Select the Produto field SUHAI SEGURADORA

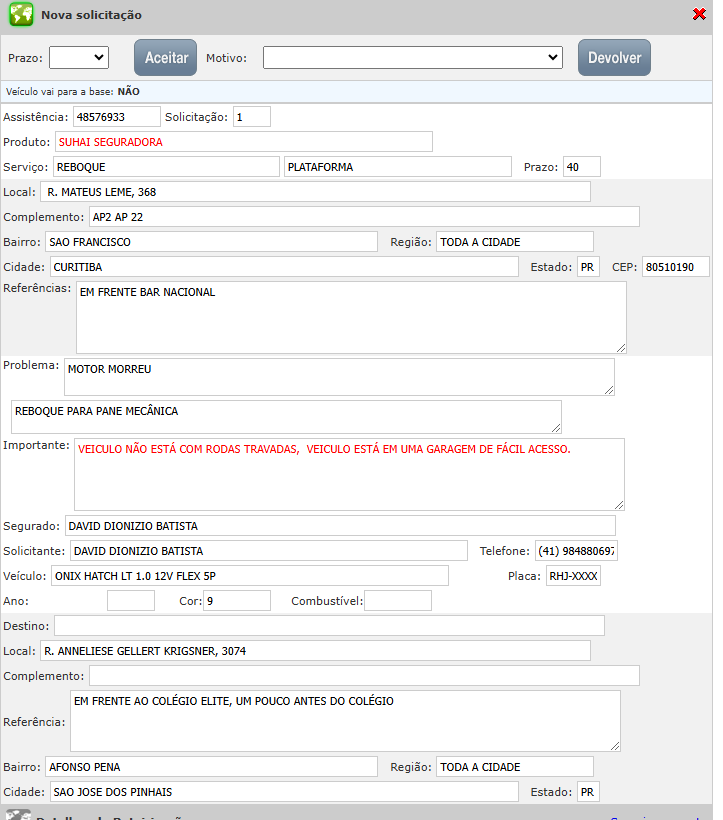click(x=244, y=142)
